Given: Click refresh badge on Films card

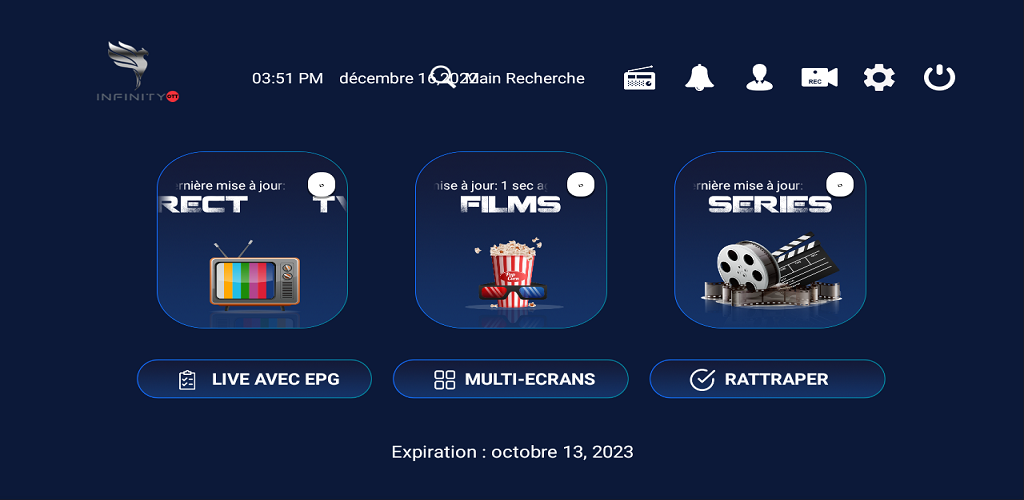Looking at the screenshot, I should [581, 185].
